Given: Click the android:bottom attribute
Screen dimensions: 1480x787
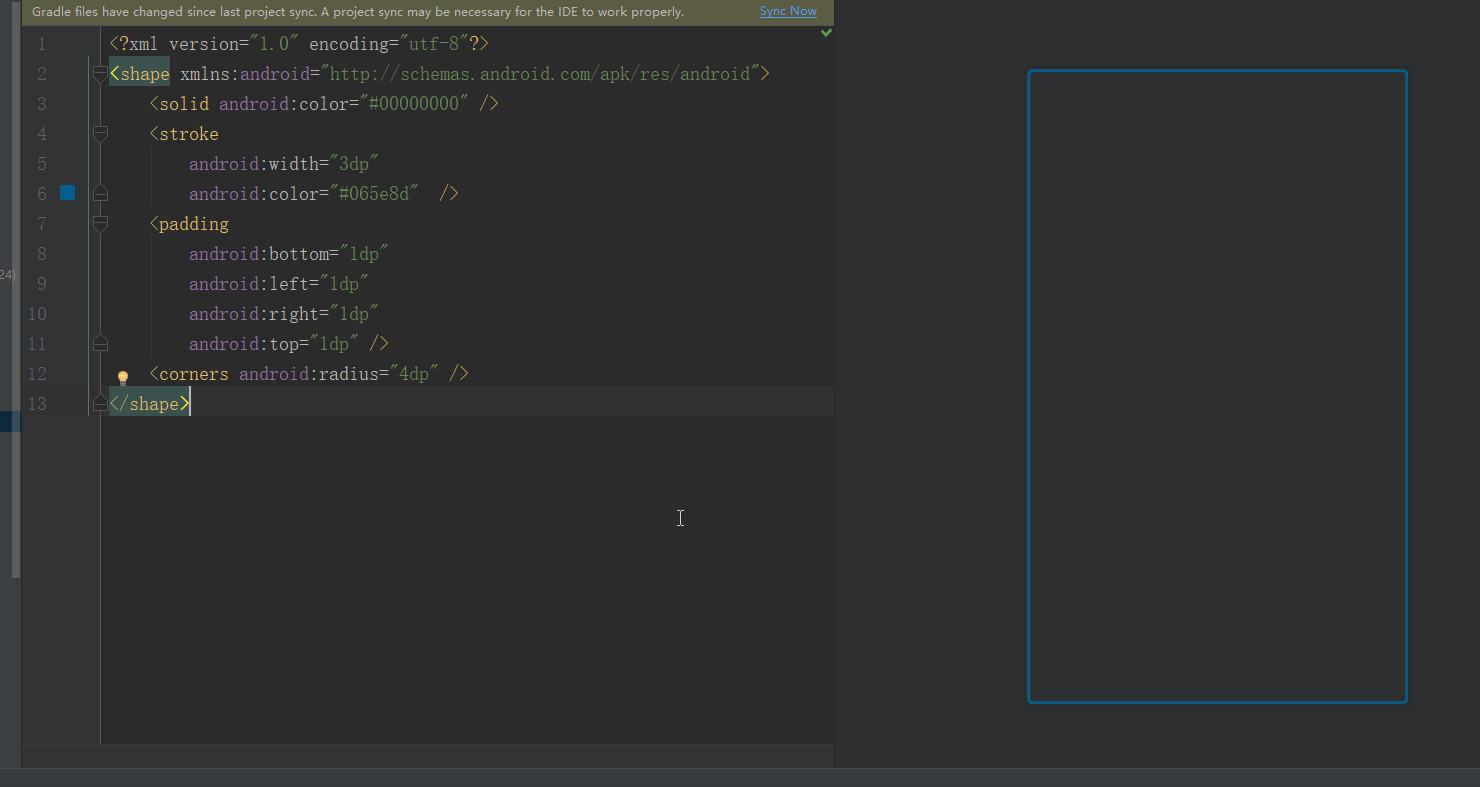Looking at the screenshot, I should [x=259, y=254].
